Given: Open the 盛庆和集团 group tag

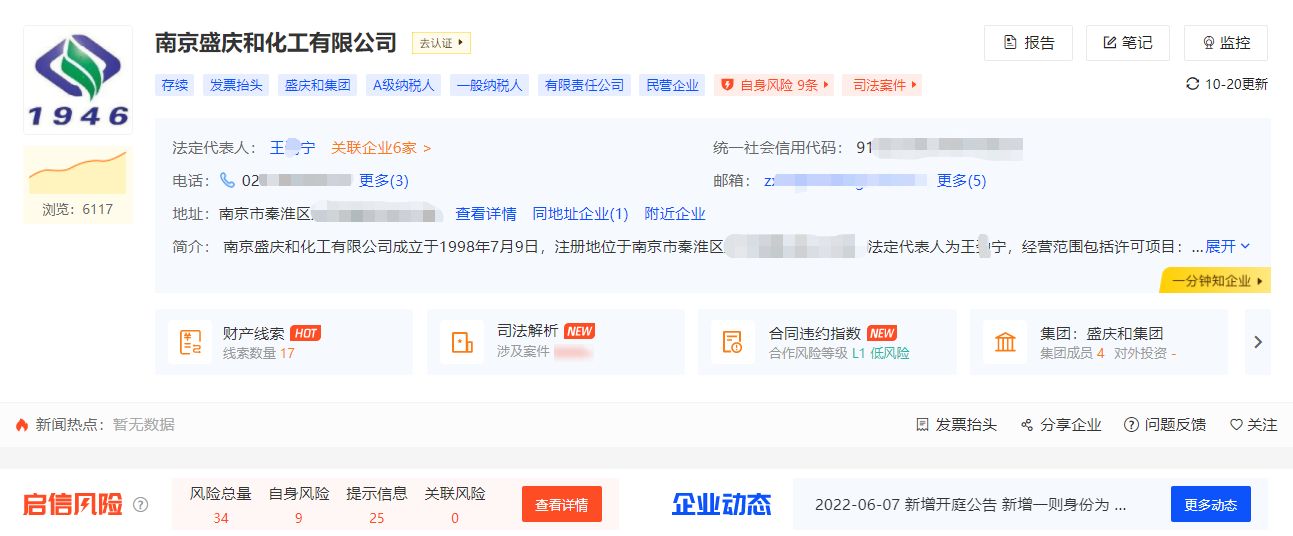Looking at the screenshot, I should click(317, 85).
